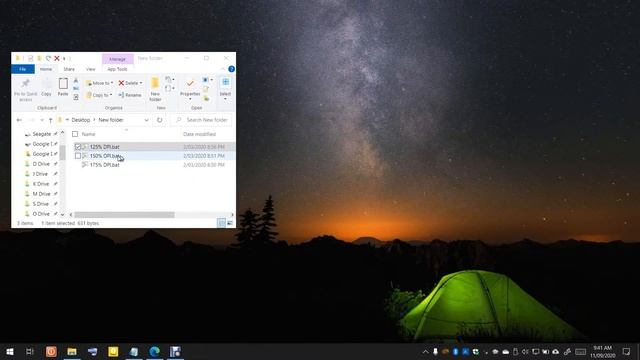Image resolution: width=640 pixels, height=360 pixels.
Task: Expand the Properties dropdown arrow
Action: [x=190, y=99]
